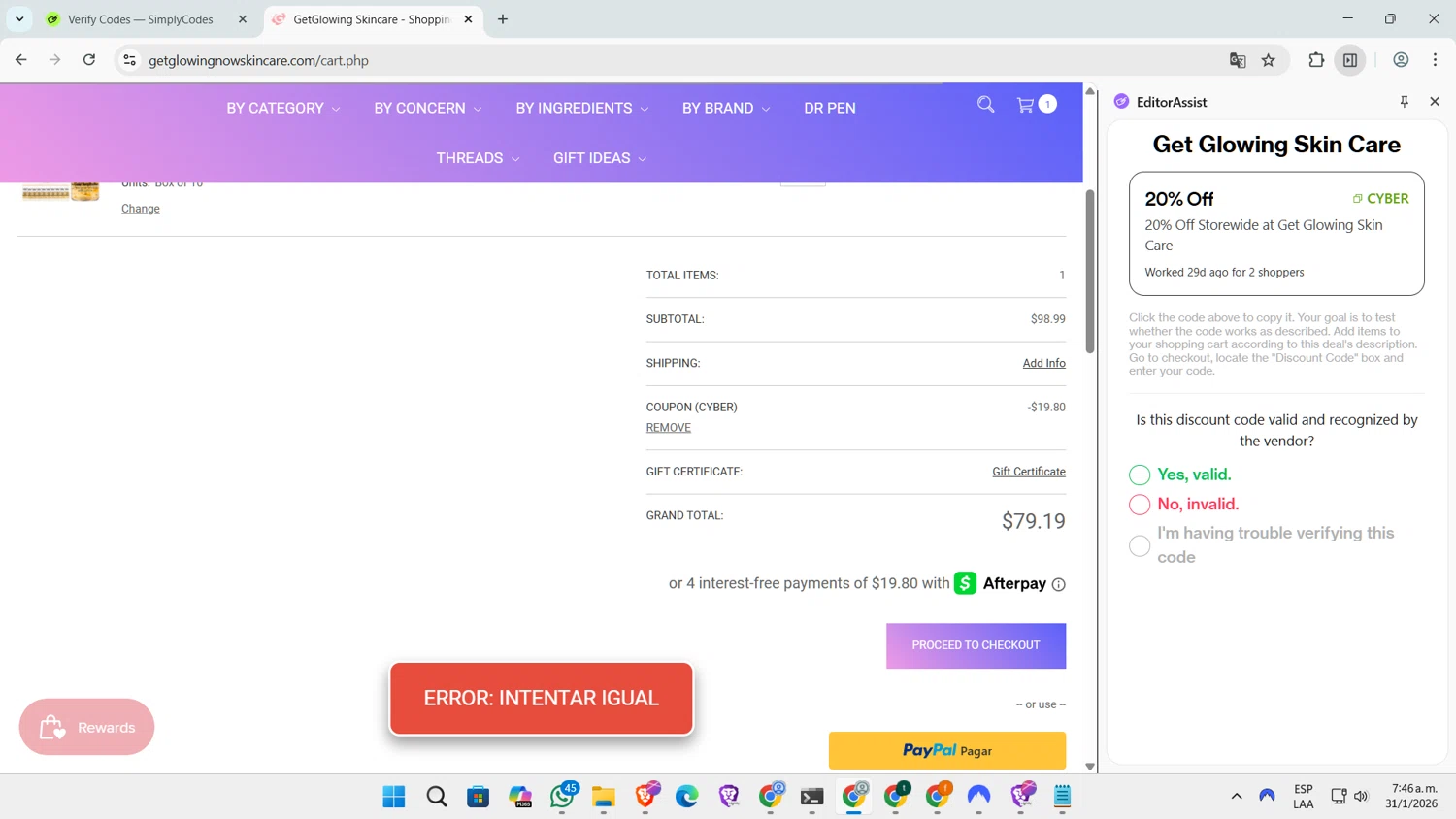Click the 20% Off coupon card
Screen dimensions: 1456x819
coord(1276,234)
